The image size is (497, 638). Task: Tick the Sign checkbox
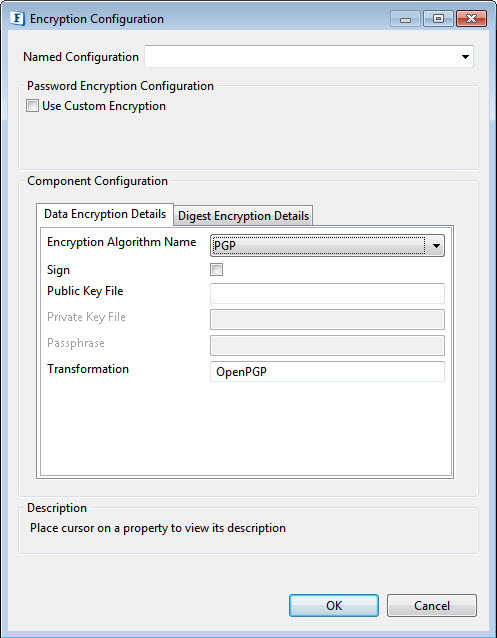click(217, 269)
